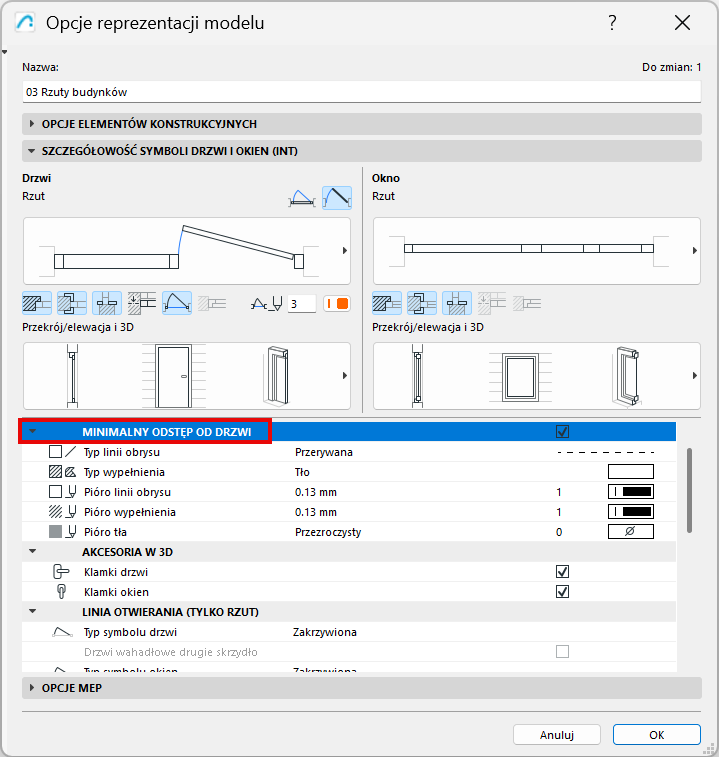Click the window elevation preview thumbnail
This screenshot has height=757, width=719.
click(521, 376)
